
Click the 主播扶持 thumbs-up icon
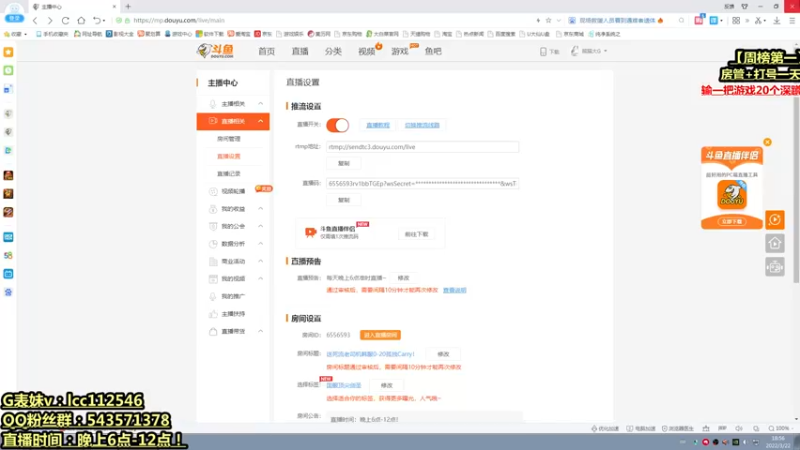point(213,314)
